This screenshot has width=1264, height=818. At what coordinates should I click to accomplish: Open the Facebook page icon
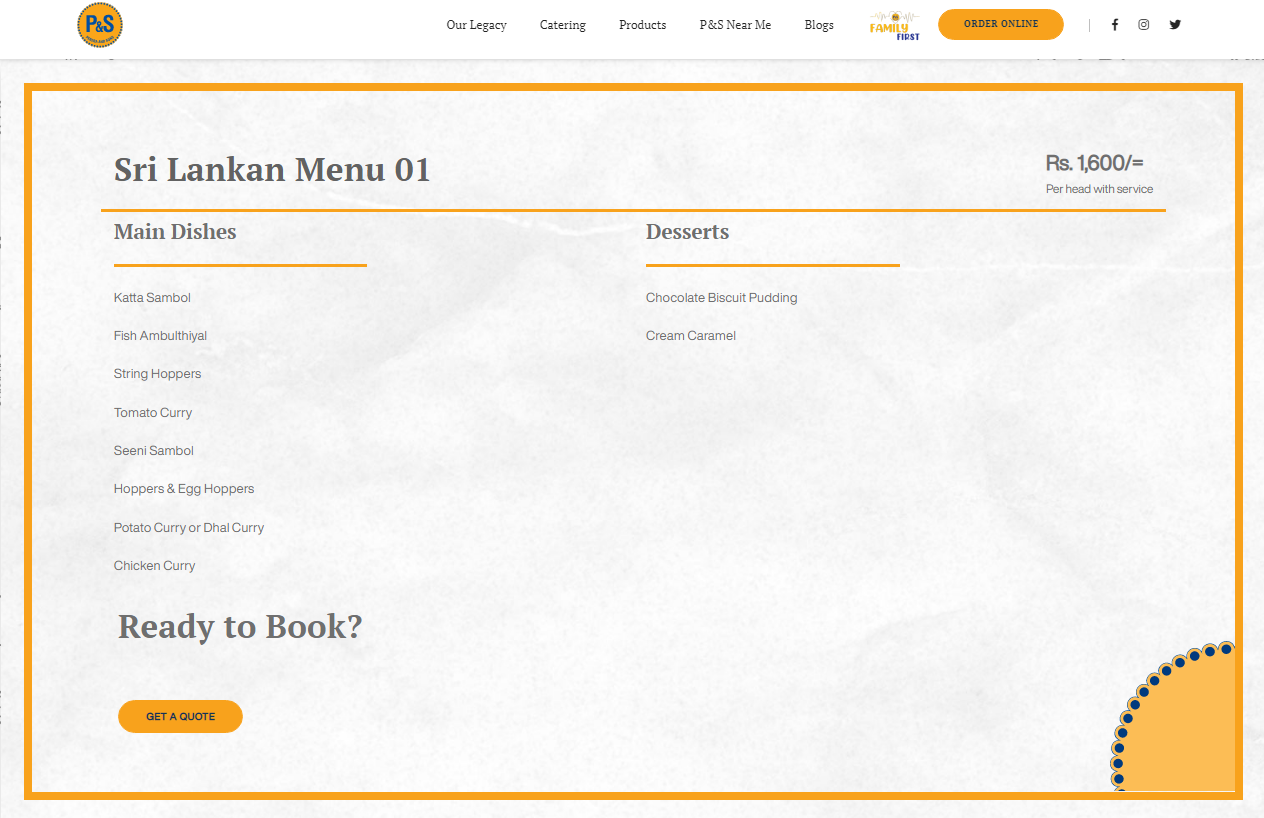(x=1115, y=25)
